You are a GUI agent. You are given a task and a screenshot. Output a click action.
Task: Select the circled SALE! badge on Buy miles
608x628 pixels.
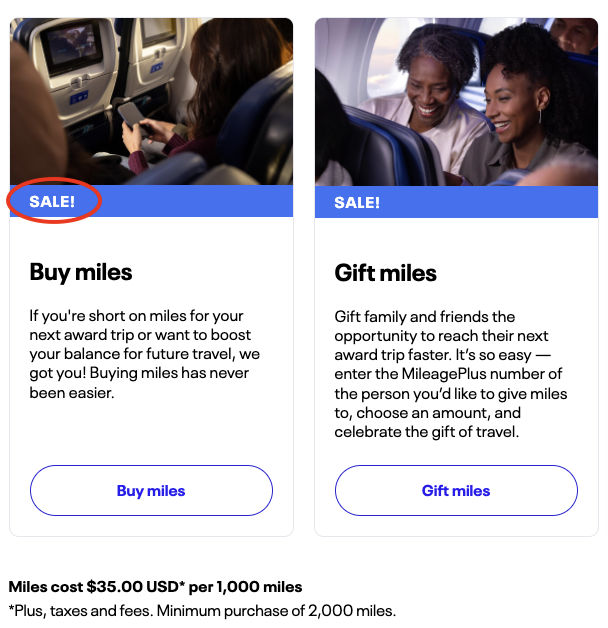(52, 201)
